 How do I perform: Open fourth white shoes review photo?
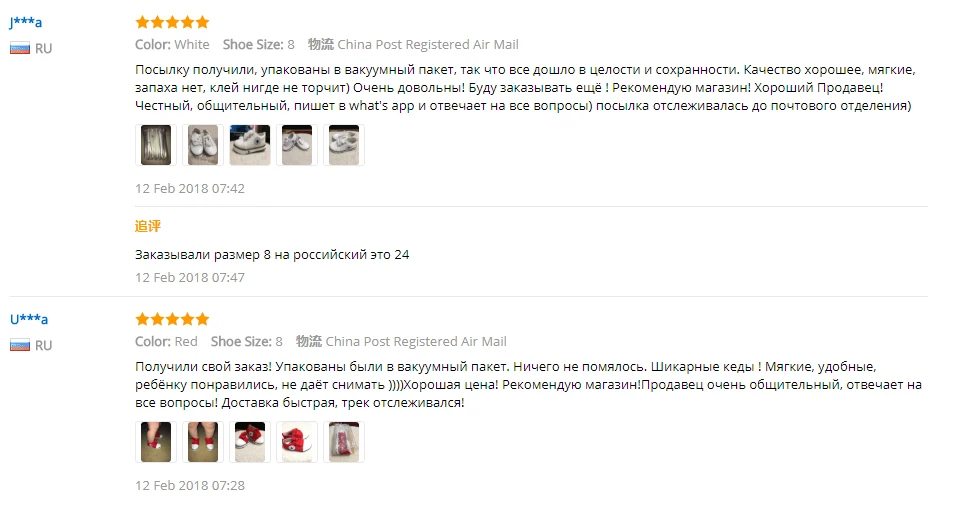point(297,145)
